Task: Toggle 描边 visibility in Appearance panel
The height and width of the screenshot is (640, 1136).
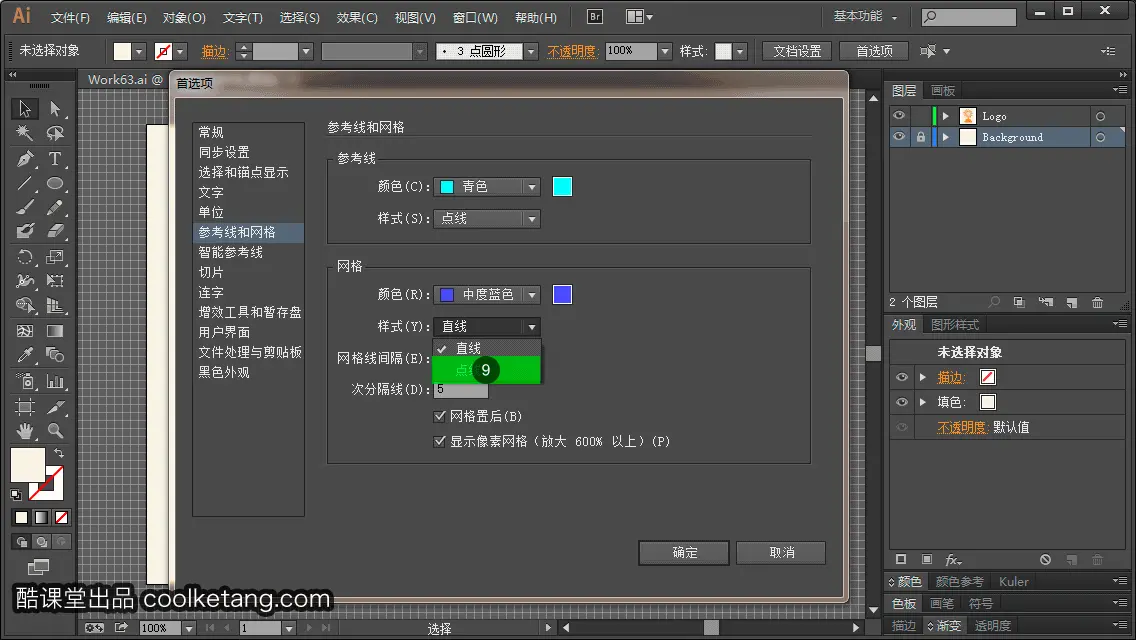Action: click(x=901, y=377)
